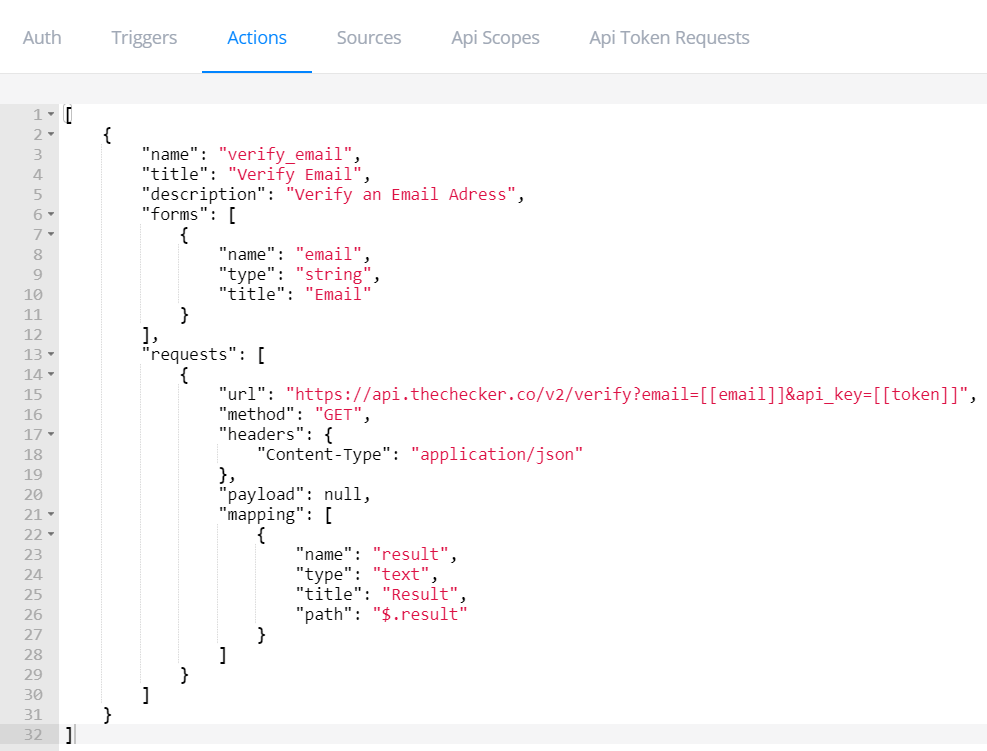987x751 pixels.
Task: Go to the Sources tab
Action: coord(369,38)
